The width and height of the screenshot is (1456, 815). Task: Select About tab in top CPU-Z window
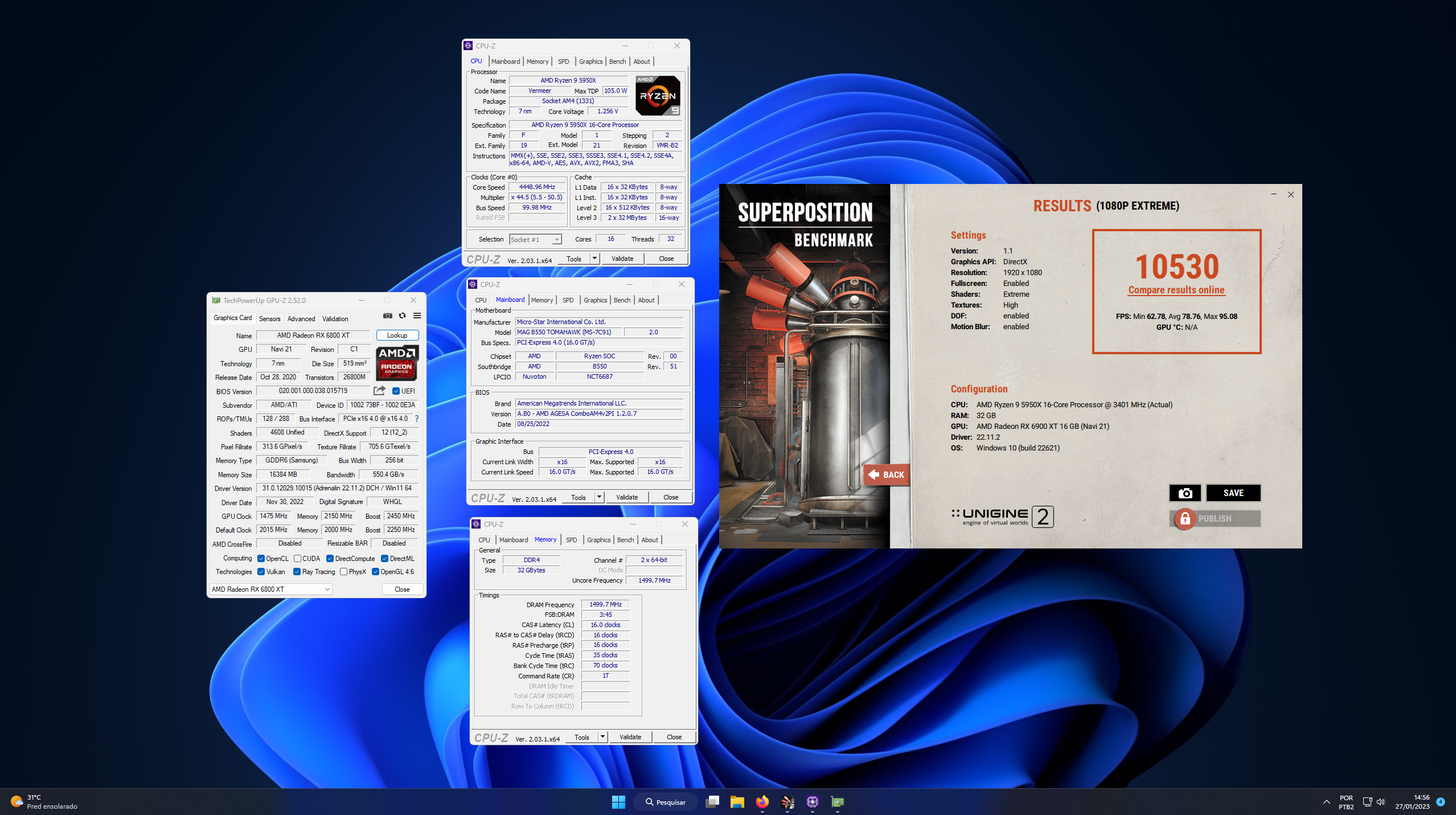(641, 62)
